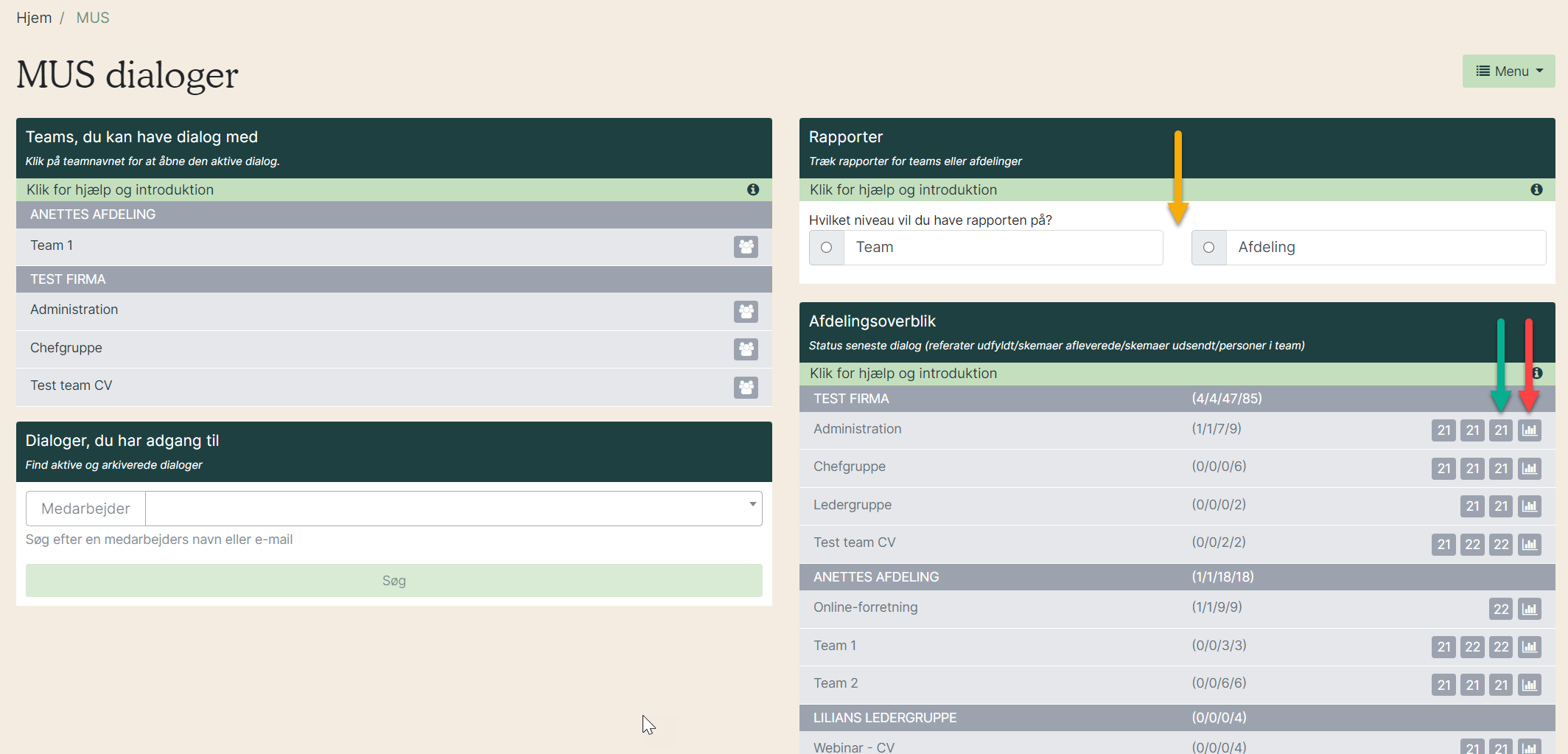Expand the Medarbejder search dropdown arrow
Screen dimensions: 1568x754
(x=752, y=505)
